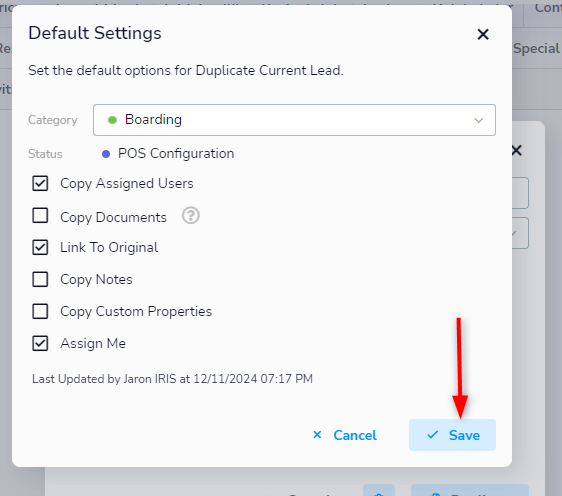Click the X icon of the background panel

(516, 151)
